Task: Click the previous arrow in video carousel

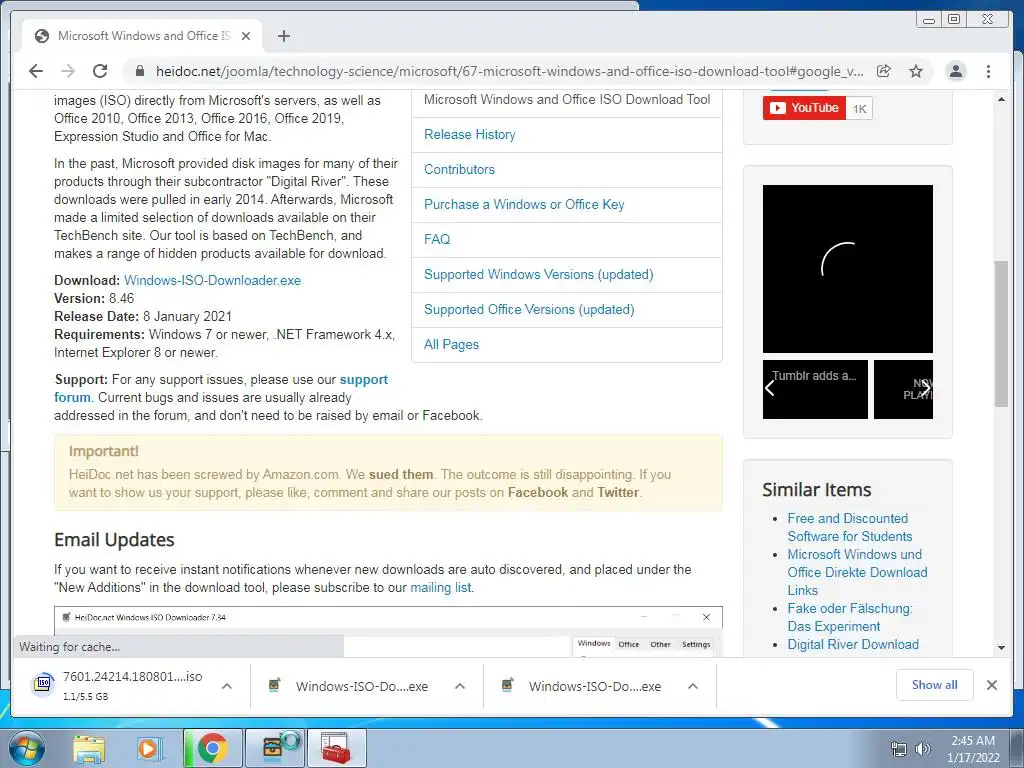Action: tap(770, 388)
